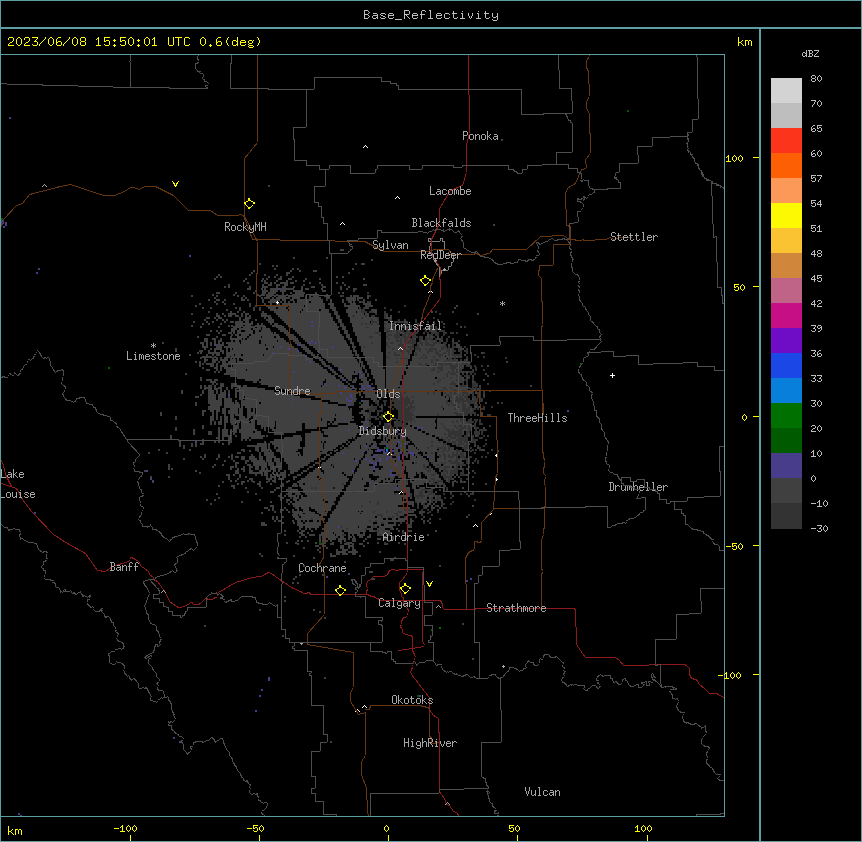The height and width of the screenshot is (842, 862).
Task: Click the RockyMH label
Action: (x=245, y=227)
